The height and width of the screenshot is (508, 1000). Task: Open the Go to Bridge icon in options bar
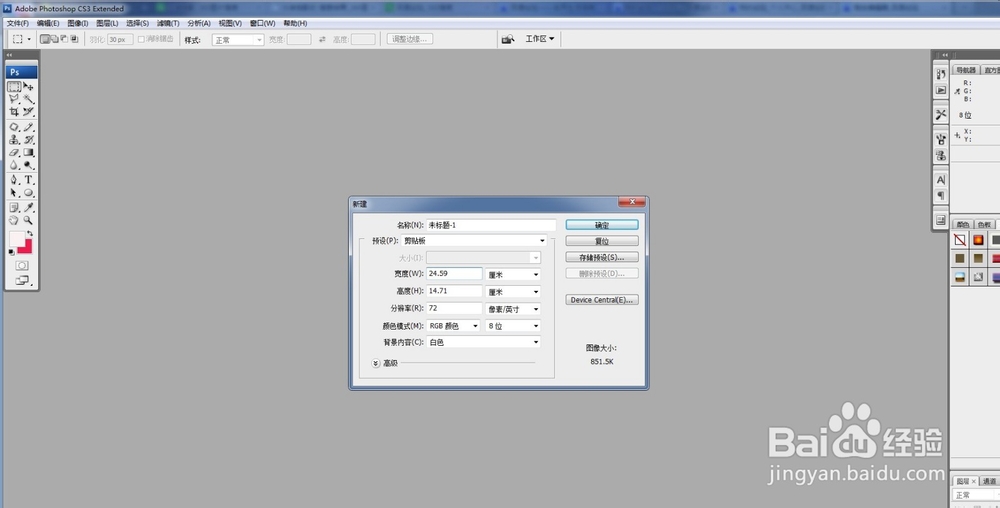(x=508, y=39)
